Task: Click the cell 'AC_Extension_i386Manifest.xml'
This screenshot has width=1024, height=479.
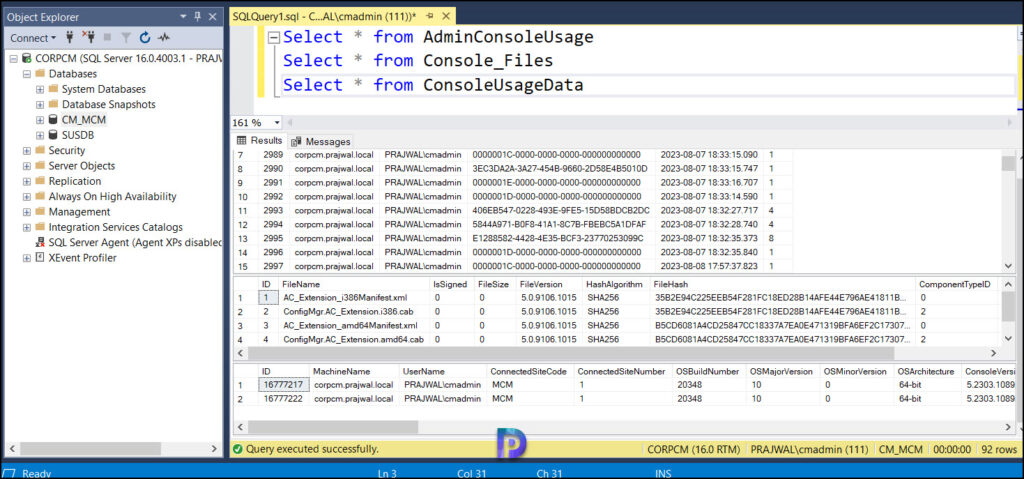Action: (353, 297)
